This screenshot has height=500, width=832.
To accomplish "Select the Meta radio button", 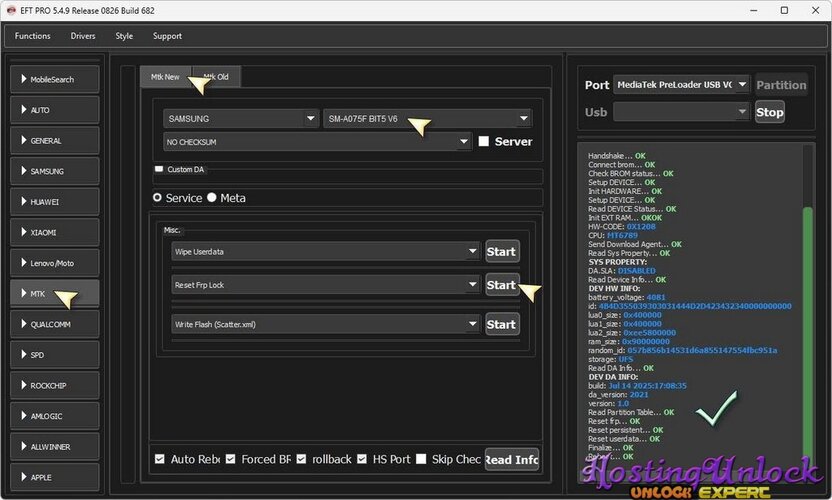I will point(212,197).
